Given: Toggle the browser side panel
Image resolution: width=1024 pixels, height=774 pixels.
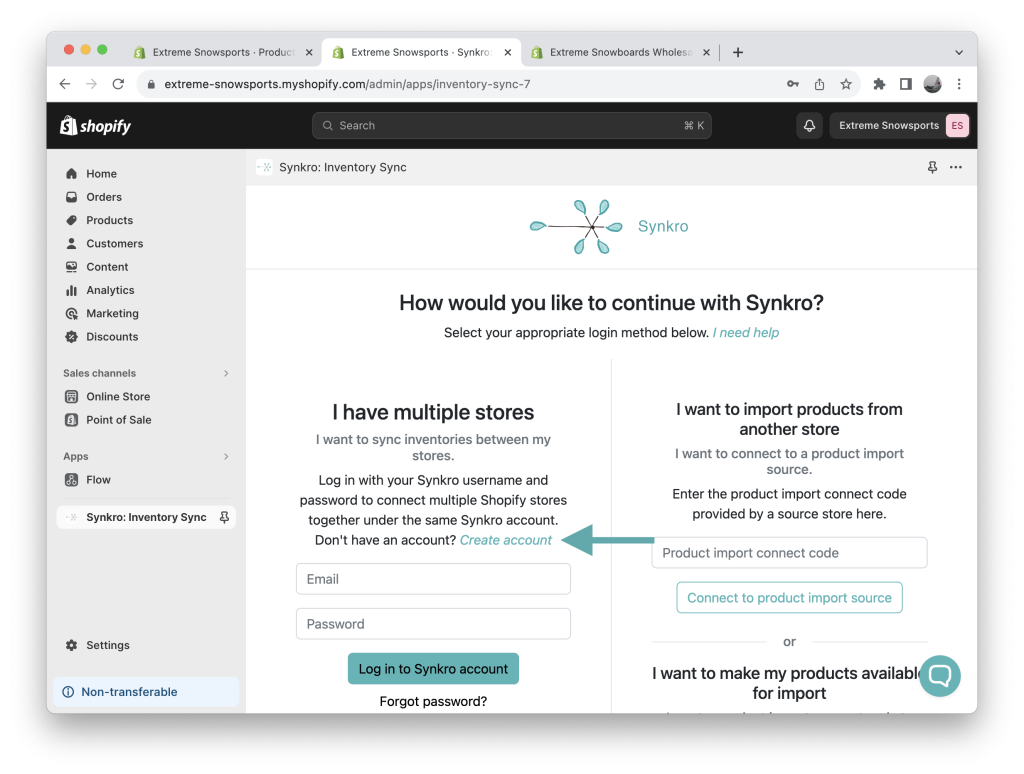Looking at the screenshot, I should pos(905,84).
